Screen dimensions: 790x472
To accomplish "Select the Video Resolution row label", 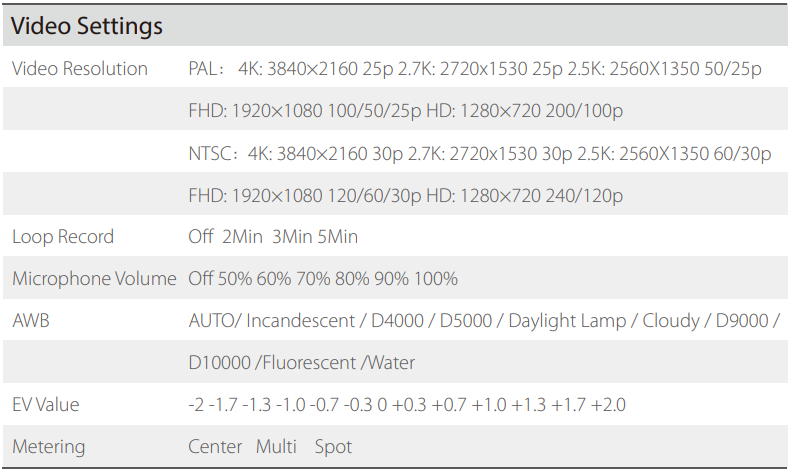I will pos(80,69).
